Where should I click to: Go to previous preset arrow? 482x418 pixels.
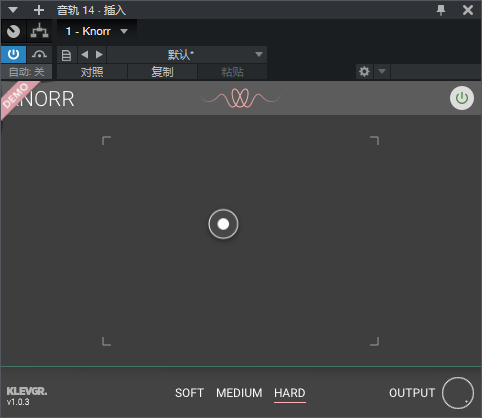tap(85, 55)
